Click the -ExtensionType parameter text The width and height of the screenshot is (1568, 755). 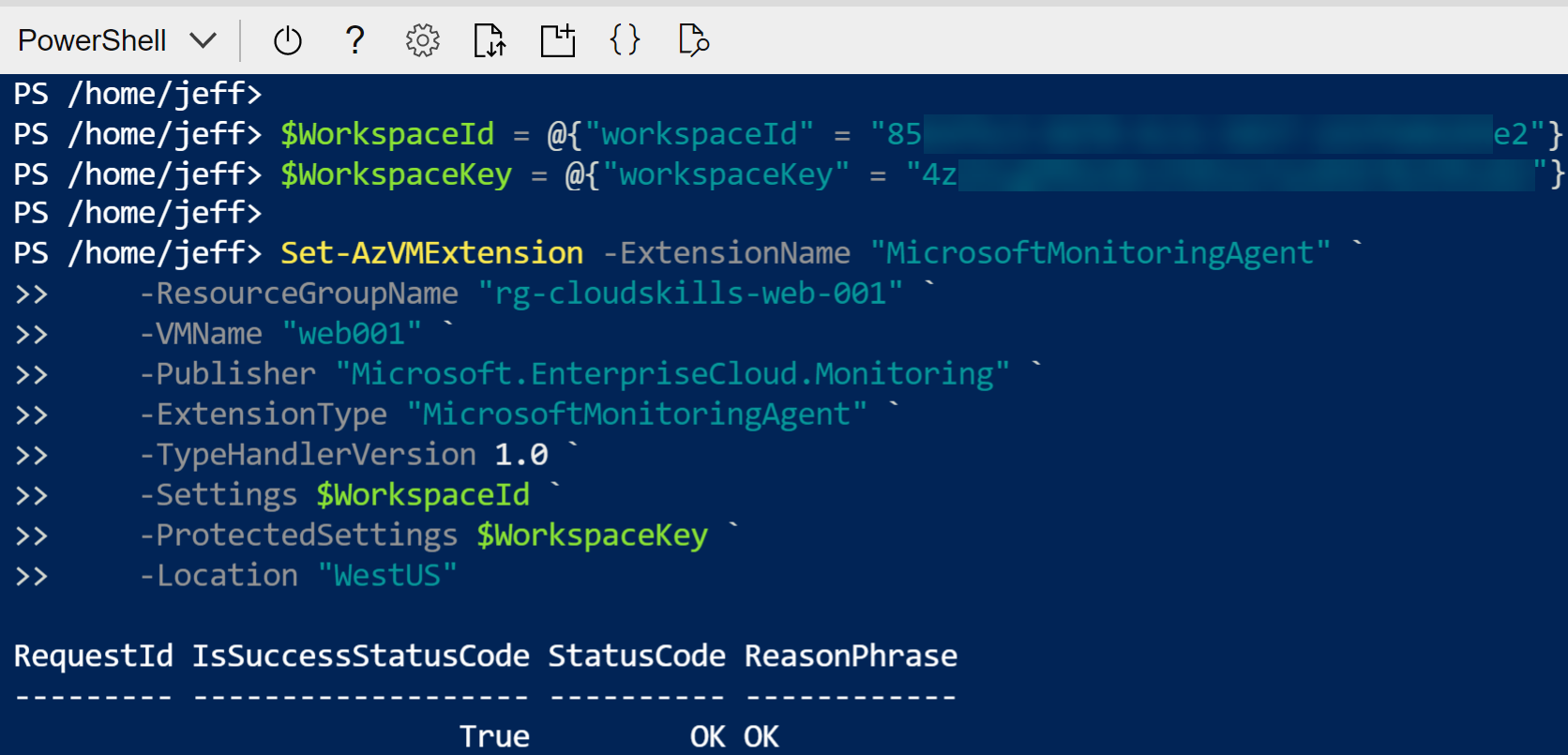click(x=263, y=415)
